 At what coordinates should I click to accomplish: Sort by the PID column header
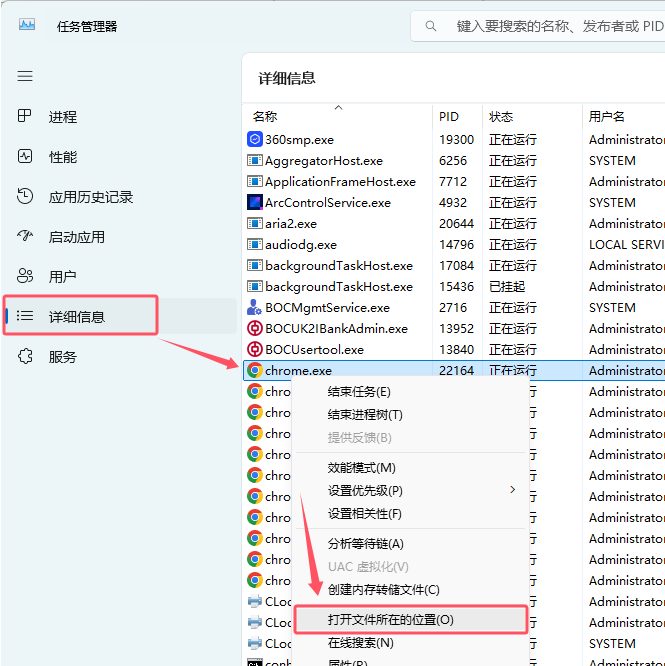click(449, 117)
